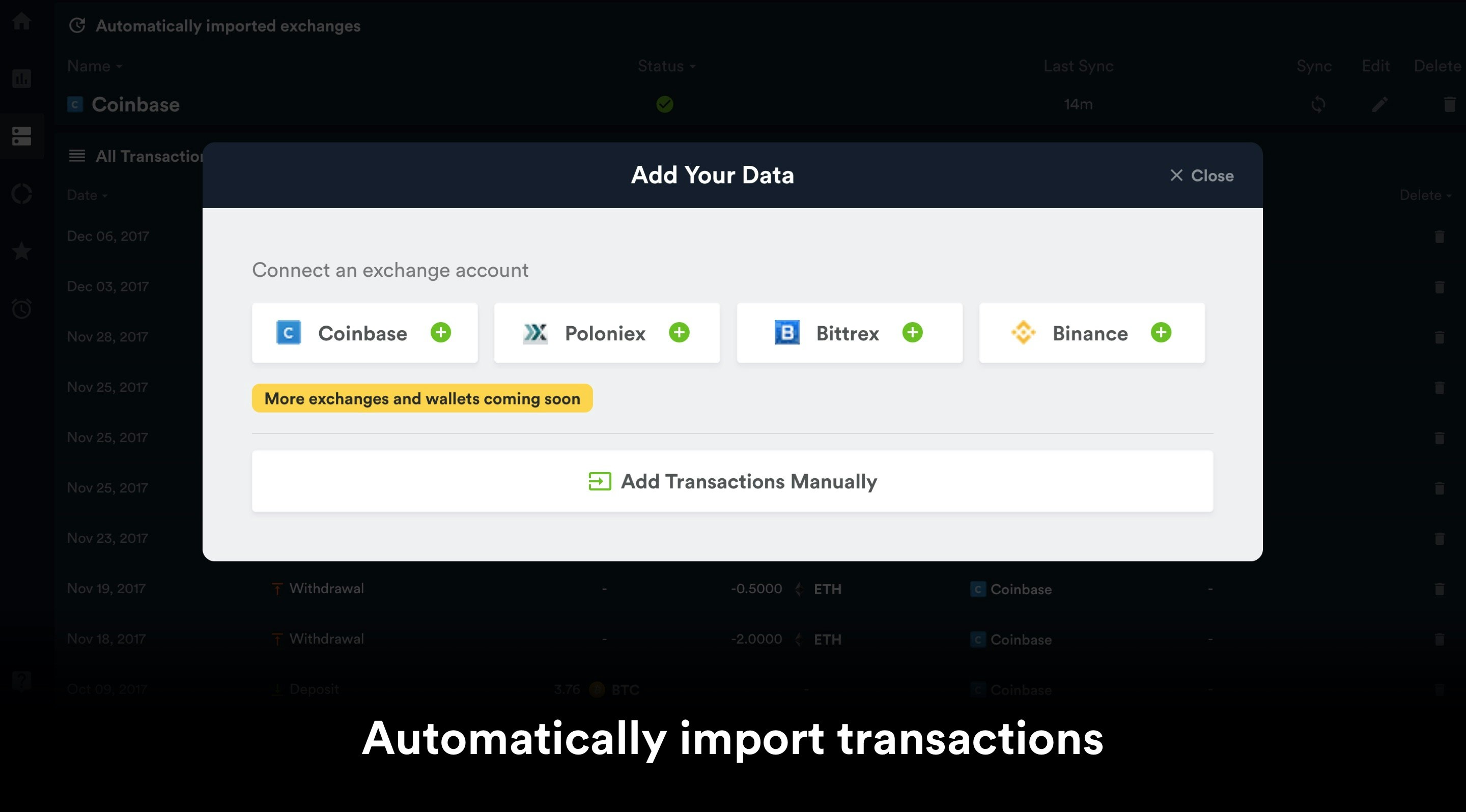The image size is (1466, 812).
Task: Open the alarm clock sidebar icon
Action: tap(21, 309)
